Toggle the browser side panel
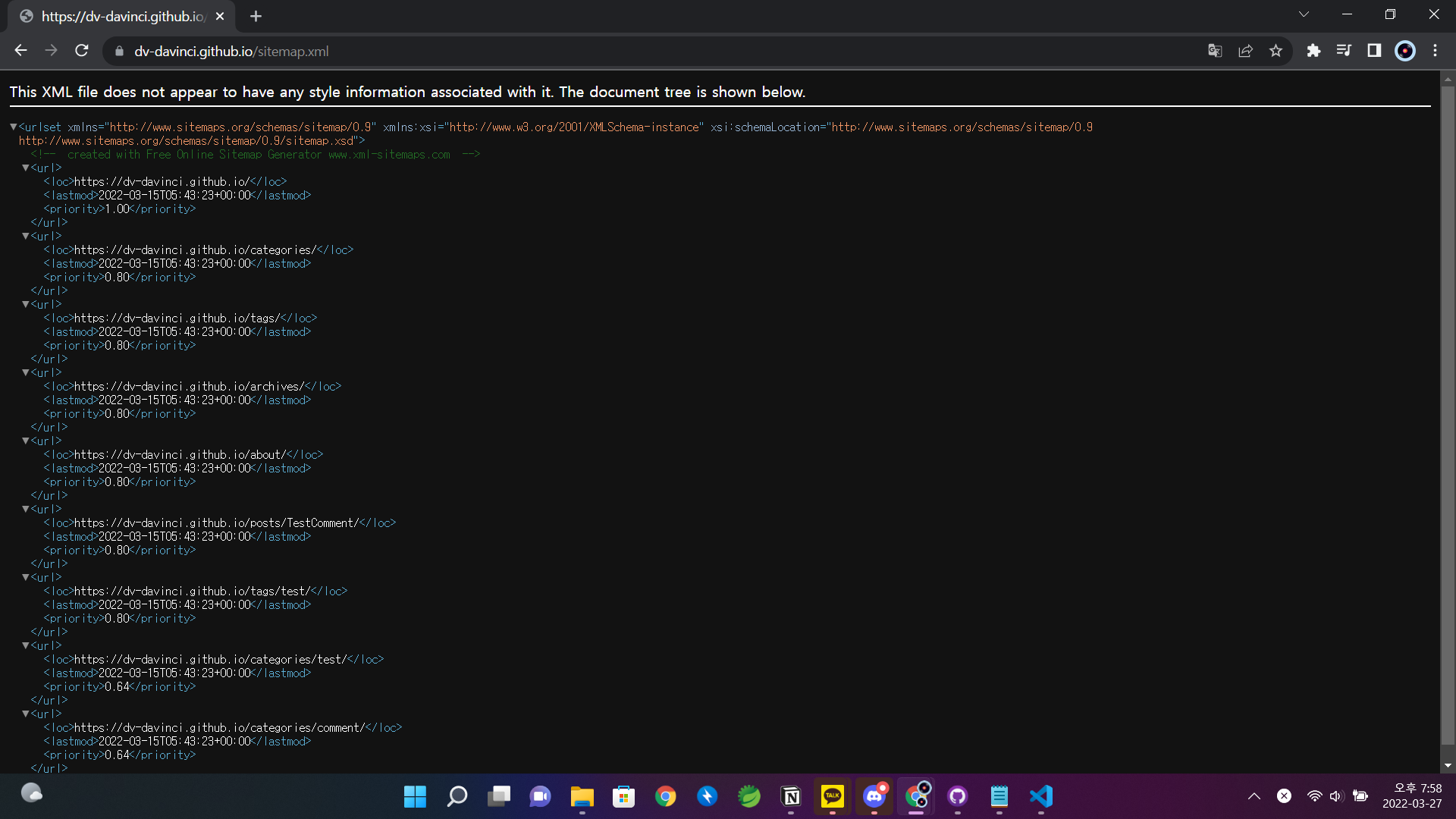1456x819 pixels. click(1374, 51)
